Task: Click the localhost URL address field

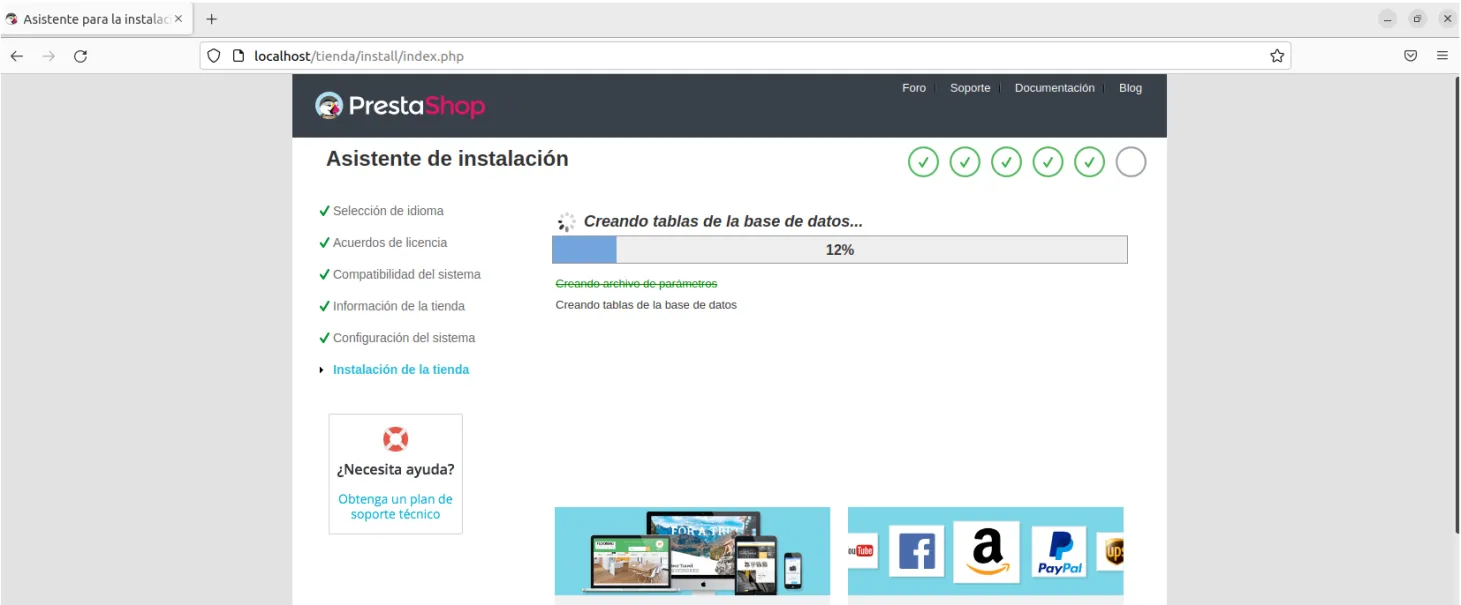Action: [x=700, y=56]
